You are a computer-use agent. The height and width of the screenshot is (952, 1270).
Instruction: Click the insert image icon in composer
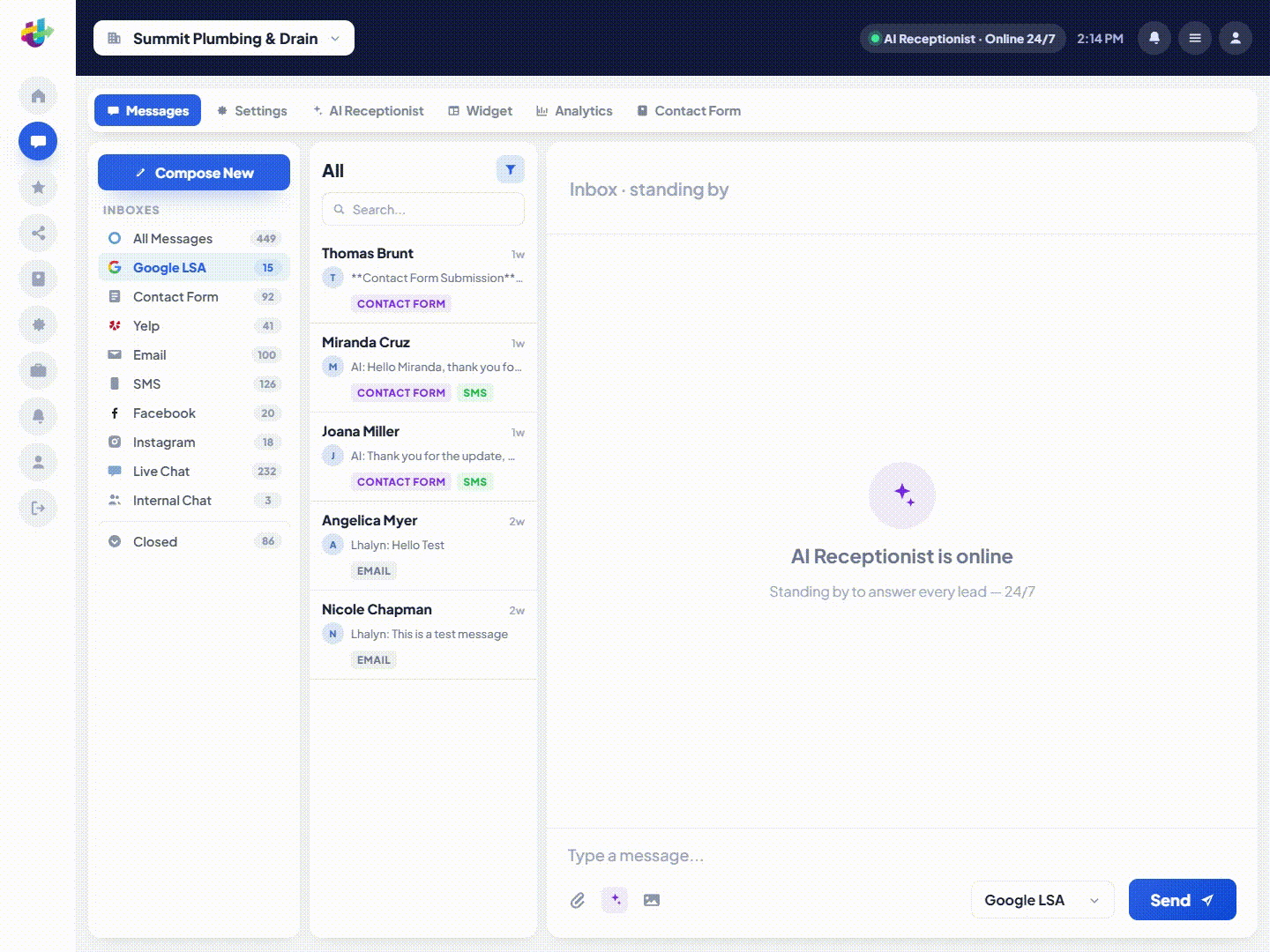click(x=652, y=900)
